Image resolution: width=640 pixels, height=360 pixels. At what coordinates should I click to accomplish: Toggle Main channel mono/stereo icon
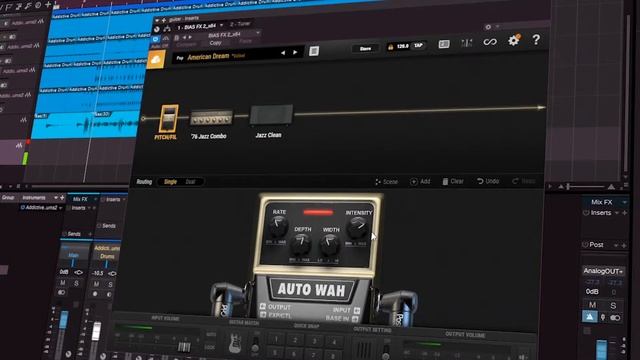tap(61, 293)
